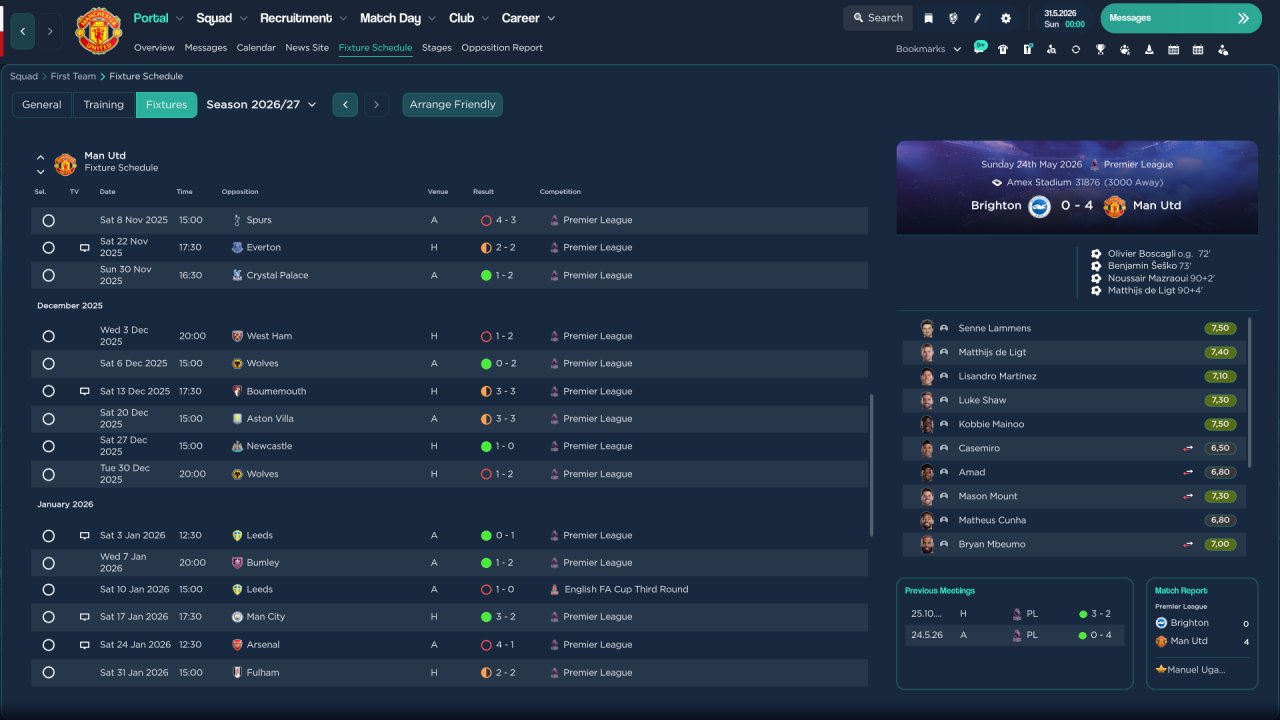Select the Bournemouth fixture radio button
The width and height of the screenshot is (1280, 720).
[x=48, y=391]
